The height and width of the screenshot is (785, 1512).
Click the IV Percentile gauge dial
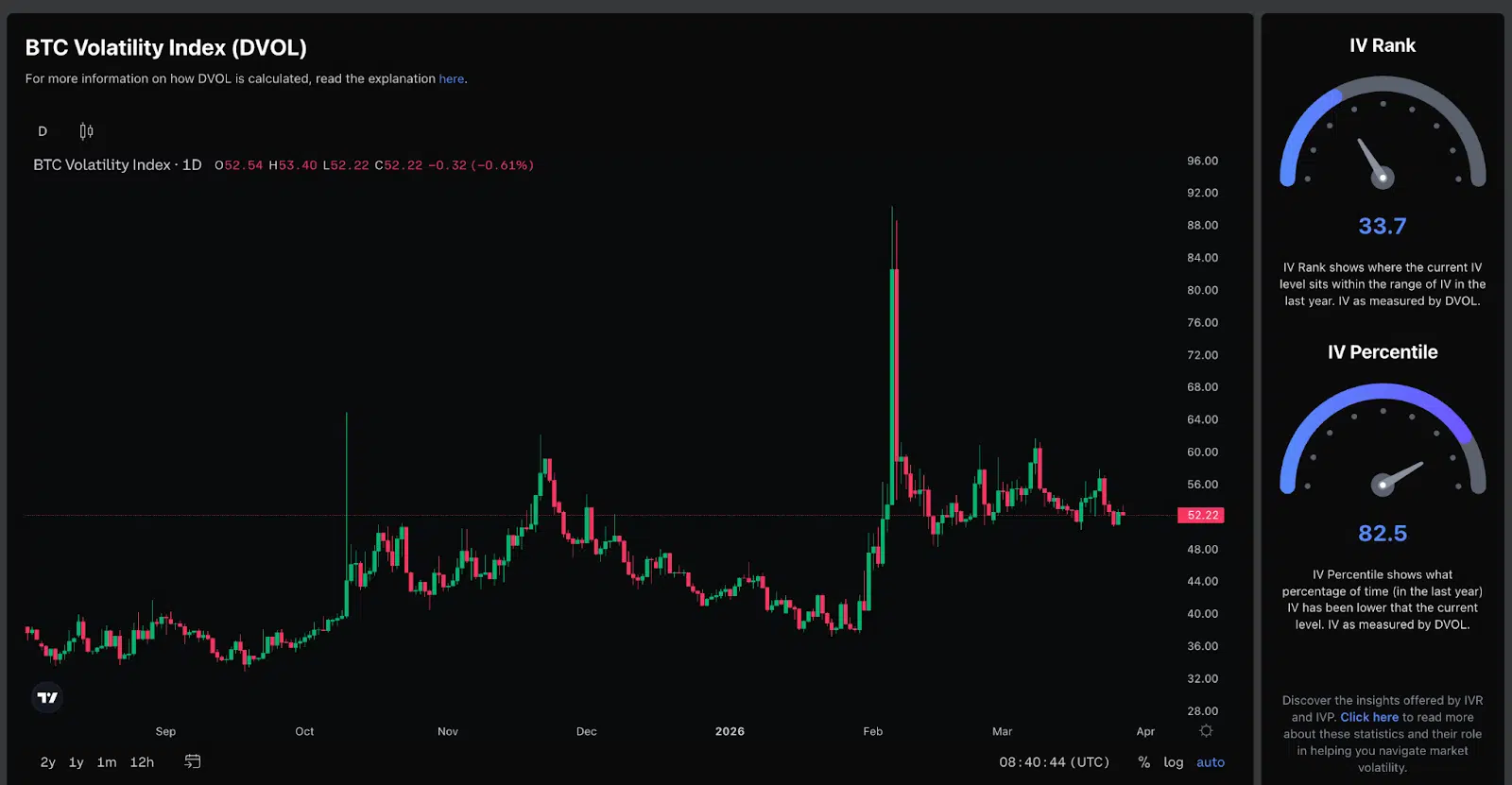click(x=1383, y=440)
